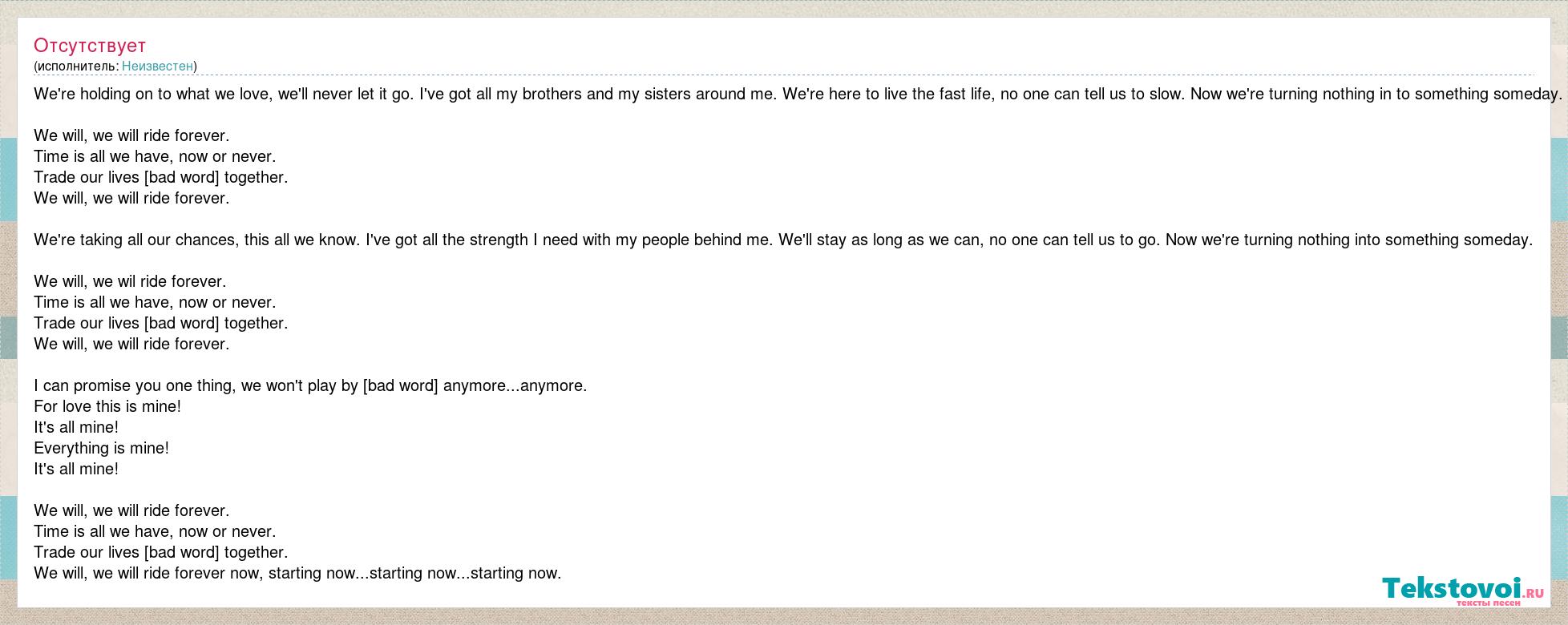Image resolution: width=1568 pixels, height=625 pixels.
Task: Click the '.RU' part of the logo
Action: [x=1534, y=593]
